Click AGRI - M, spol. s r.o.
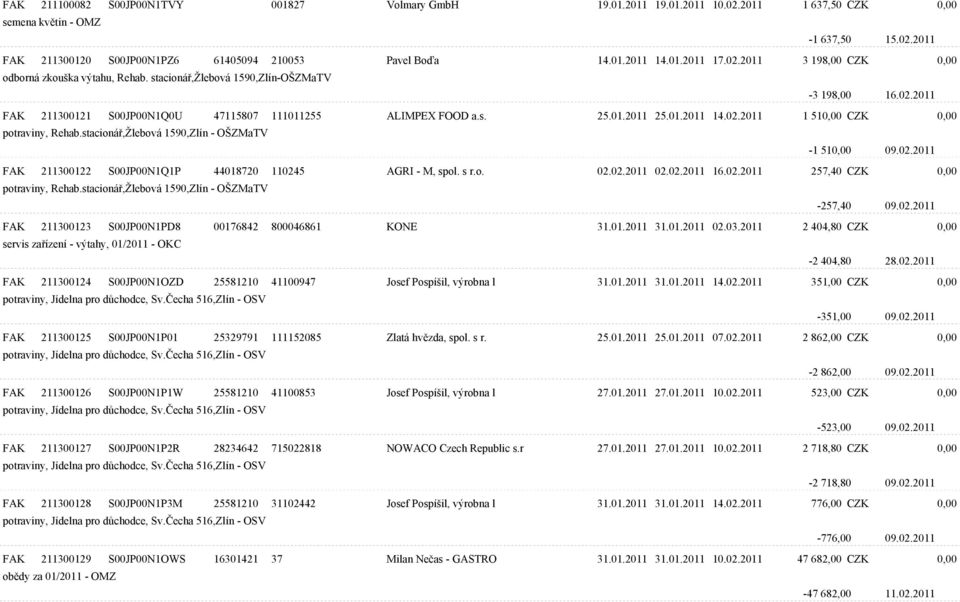Screen dimensions: 960x602 tap(435, 171)
